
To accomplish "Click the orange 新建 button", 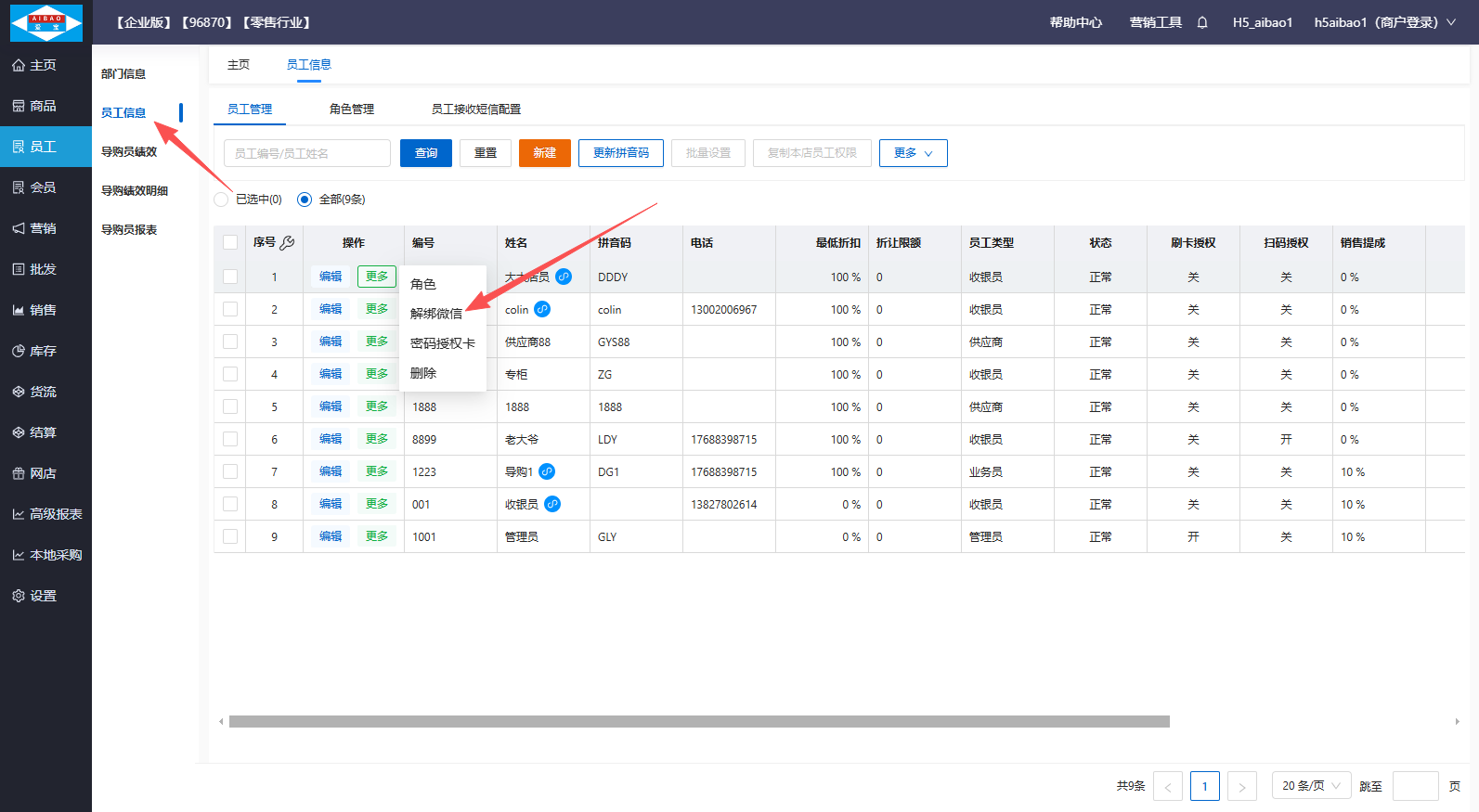I will pyautogui.click(x=545, y=153).
